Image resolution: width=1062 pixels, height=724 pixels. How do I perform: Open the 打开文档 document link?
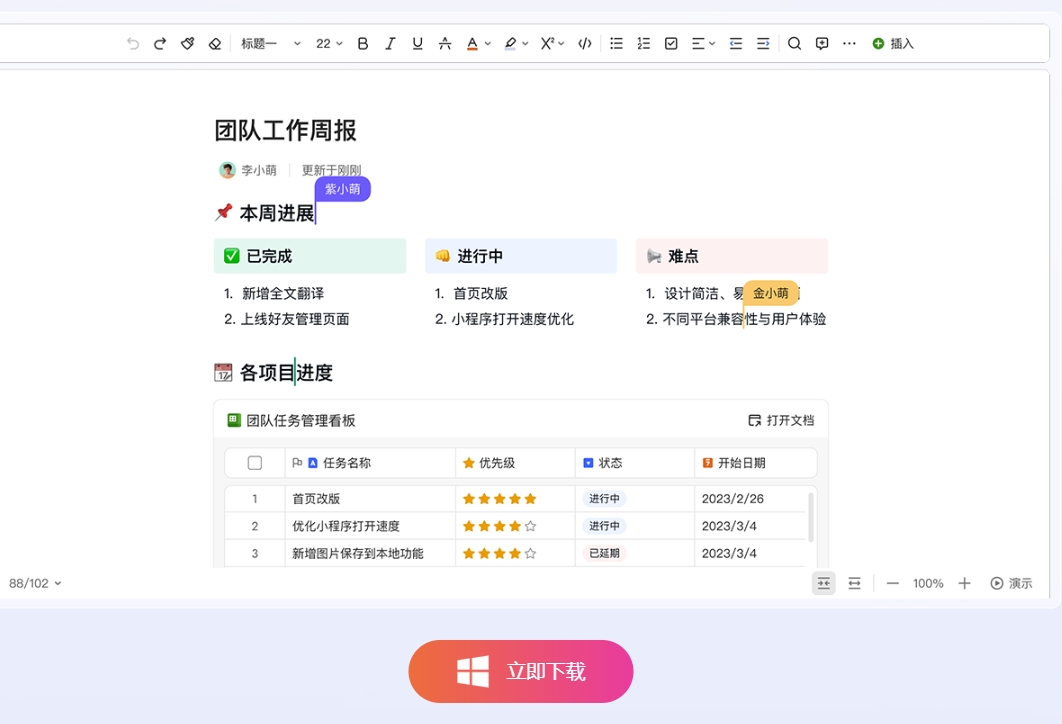pyautogui.click(x=782, y=420)
